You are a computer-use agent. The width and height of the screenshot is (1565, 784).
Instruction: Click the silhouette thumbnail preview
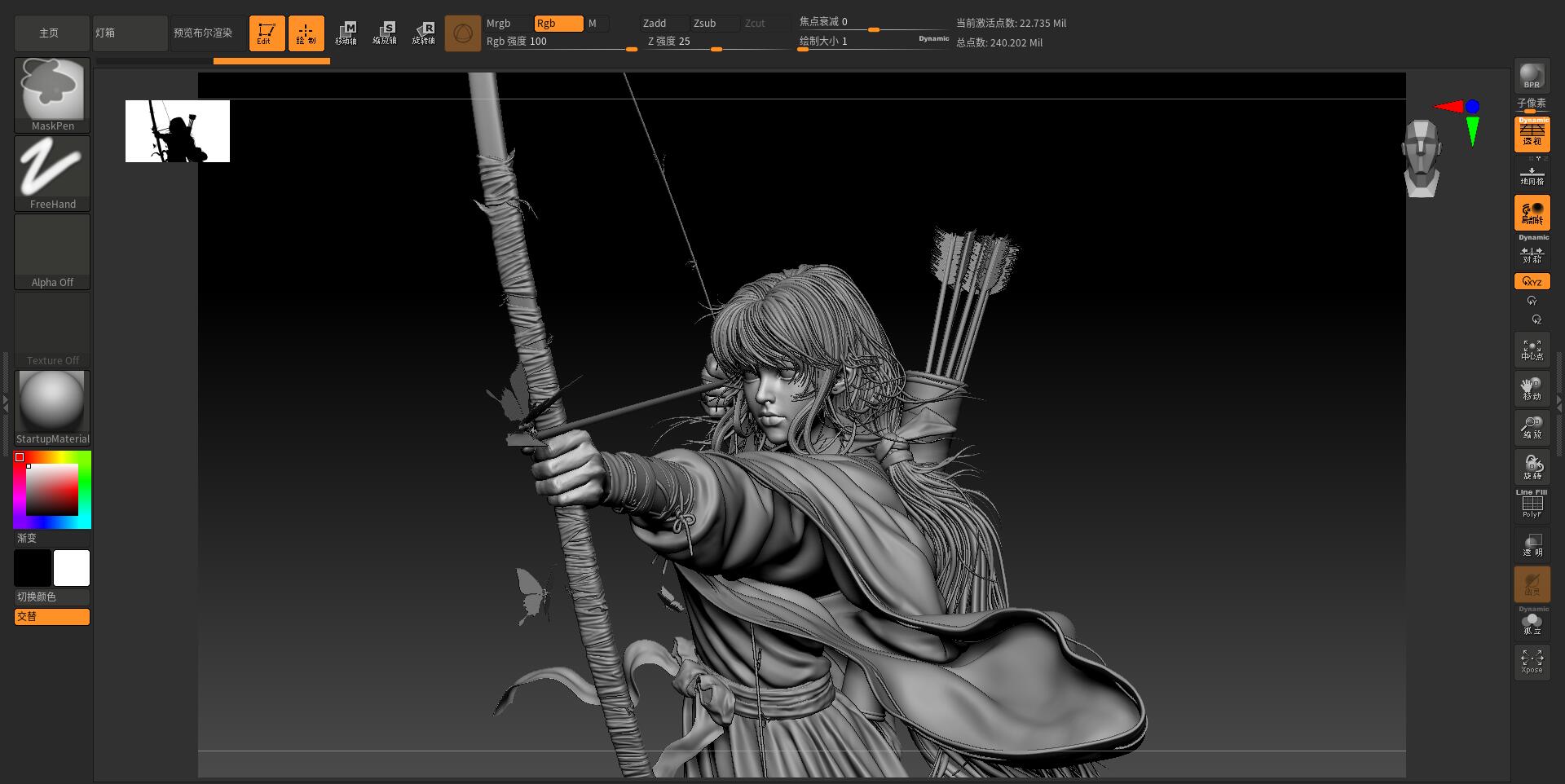[x=178, y=131]
